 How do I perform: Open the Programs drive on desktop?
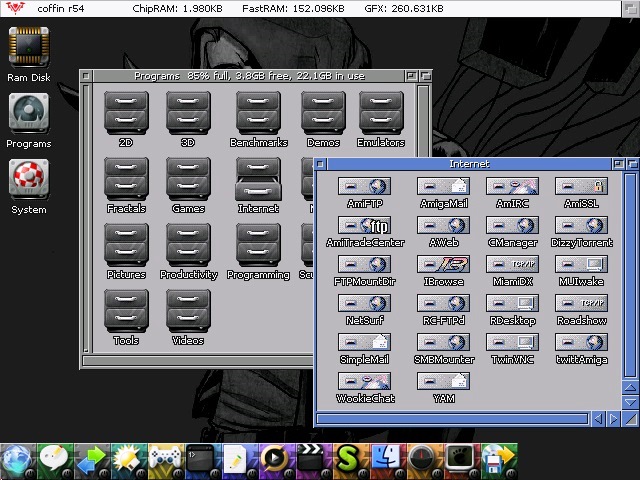pyautogui.click(x=29, y=113)
